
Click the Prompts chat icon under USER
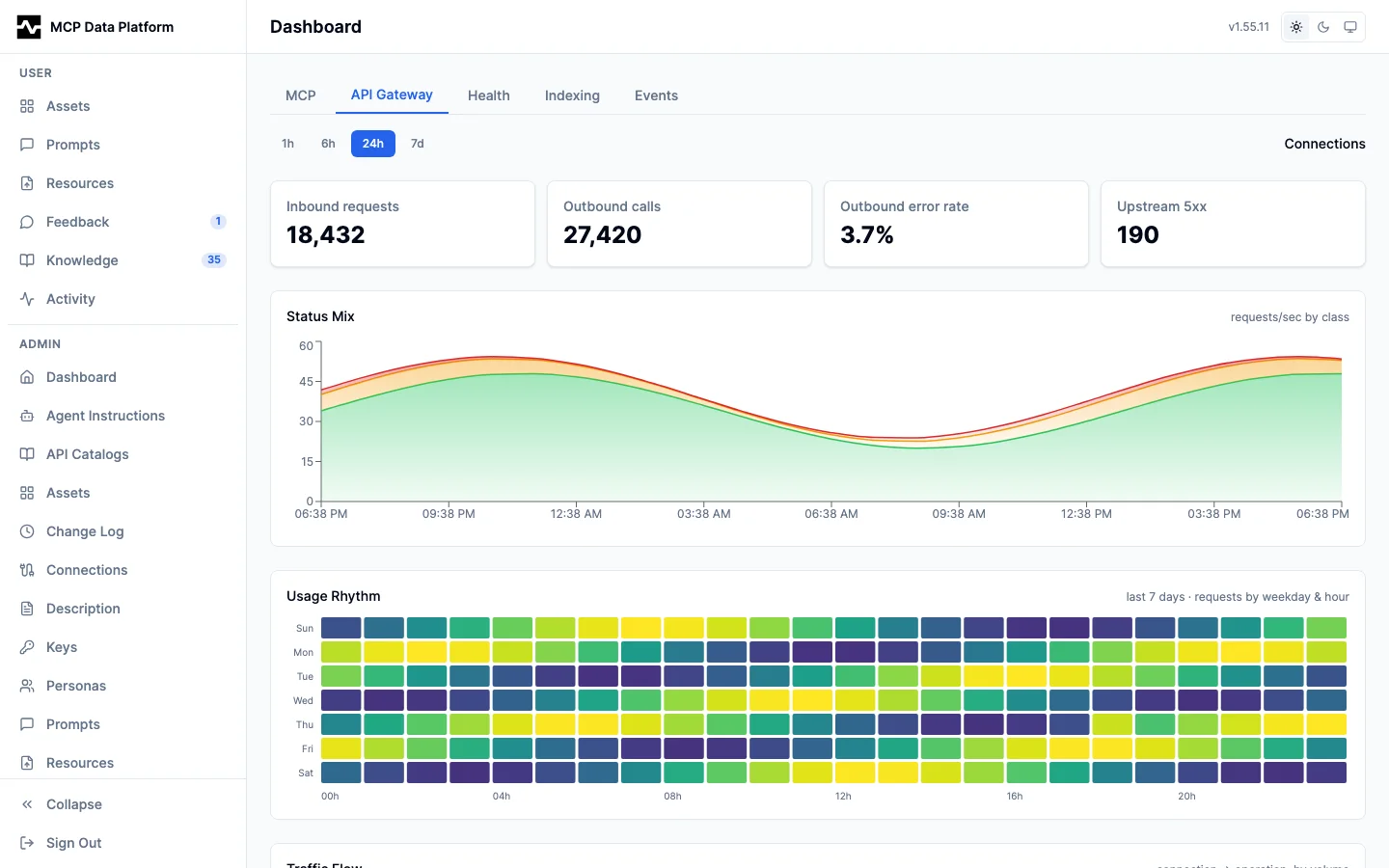pos(27,145)
